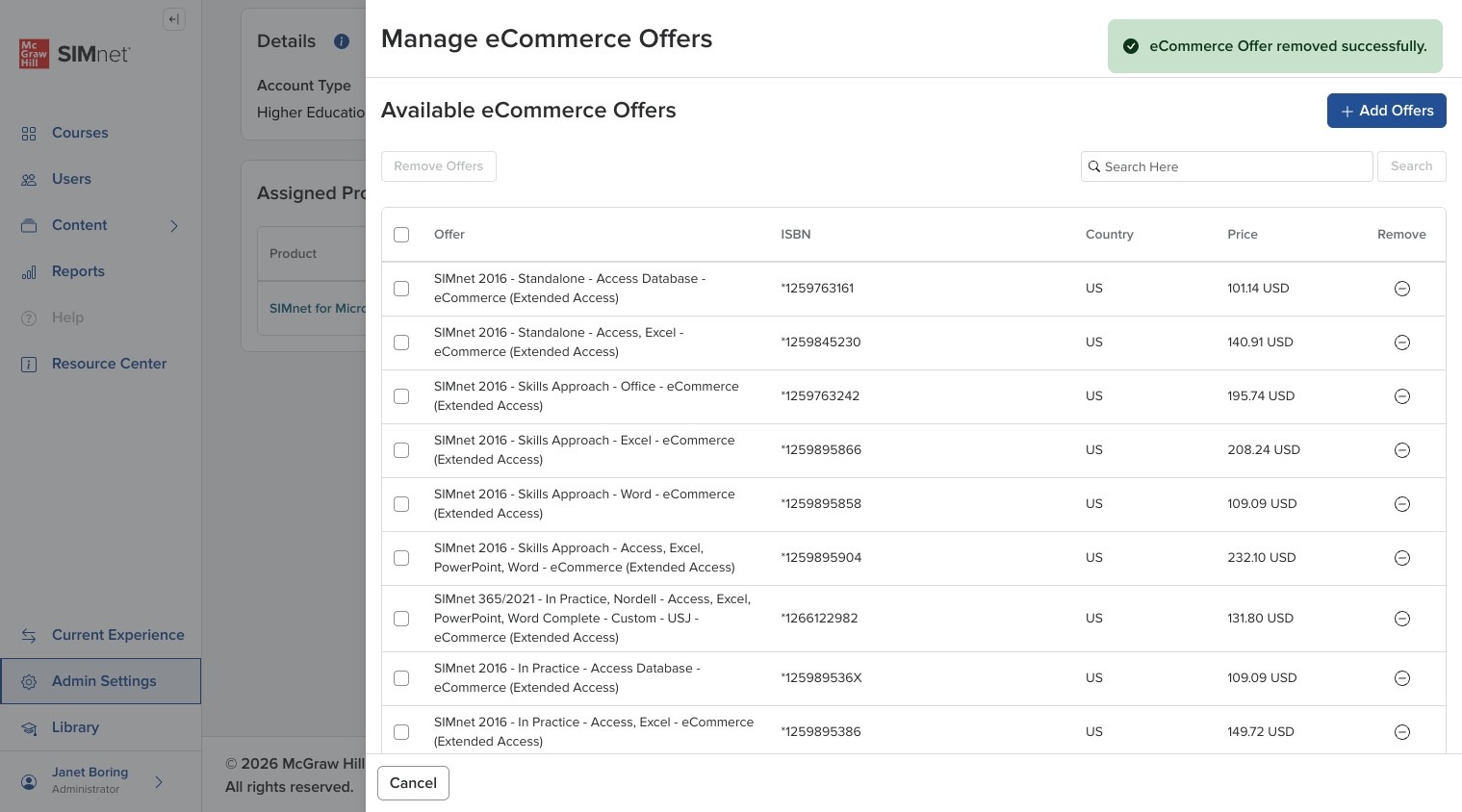Cancel the Manage eCommerce Offers dialog
Viewport: 1462px width, 812px height.
coord(413,783)
